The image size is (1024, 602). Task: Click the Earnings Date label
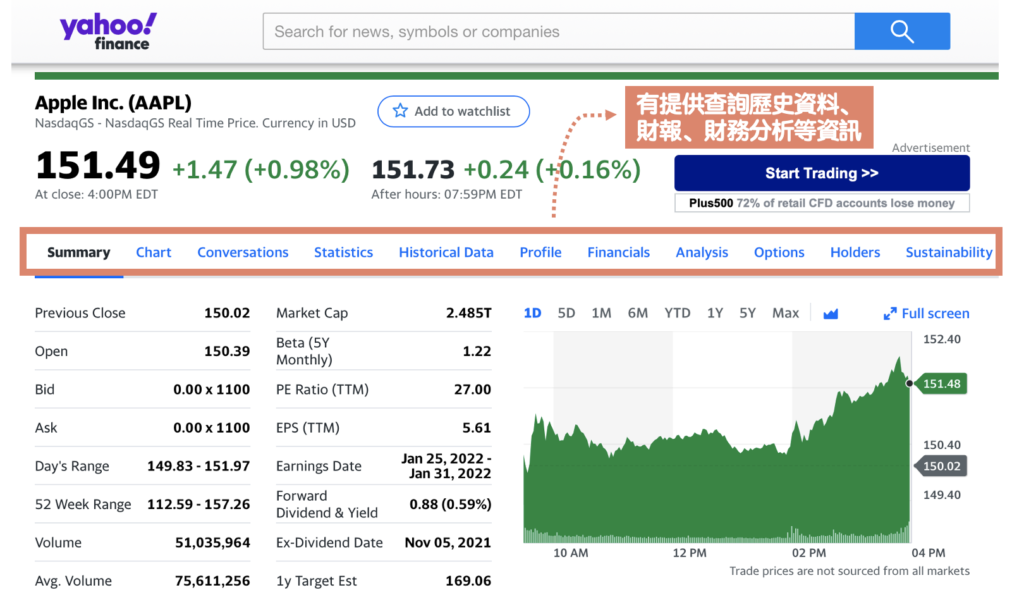(x=319, y=466)
